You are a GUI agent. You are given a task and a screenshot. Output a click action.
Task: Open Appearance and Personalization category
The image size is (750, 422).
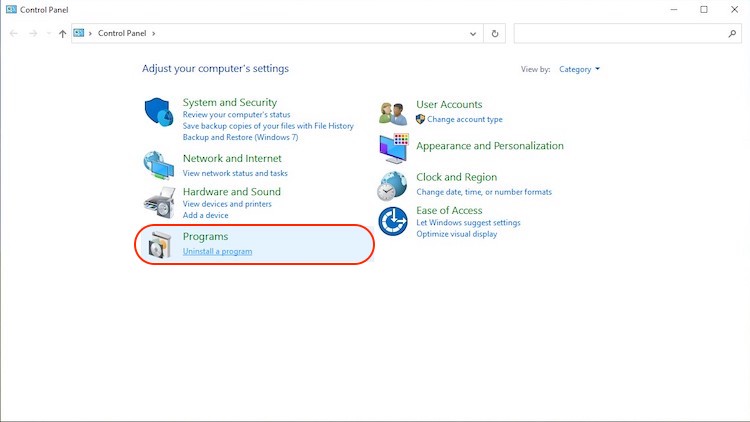click(489, 146)
